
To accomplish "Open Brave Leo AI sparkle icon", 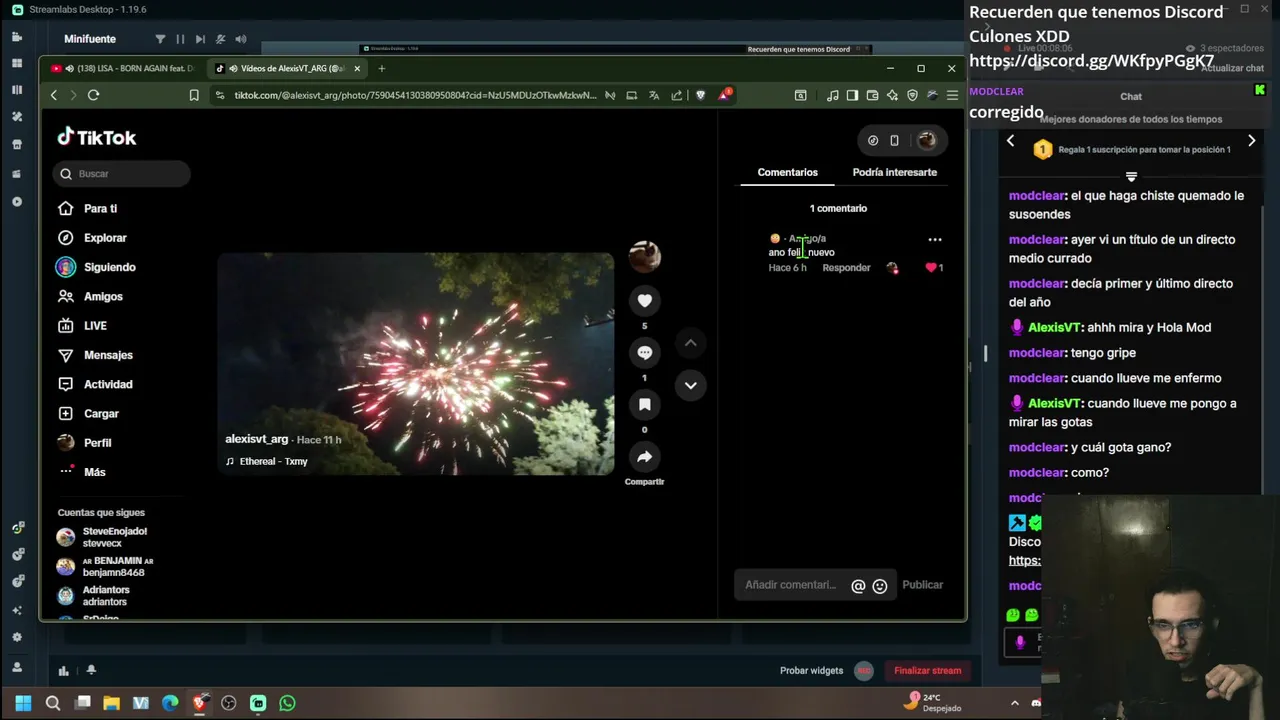I will coord(892,95).
